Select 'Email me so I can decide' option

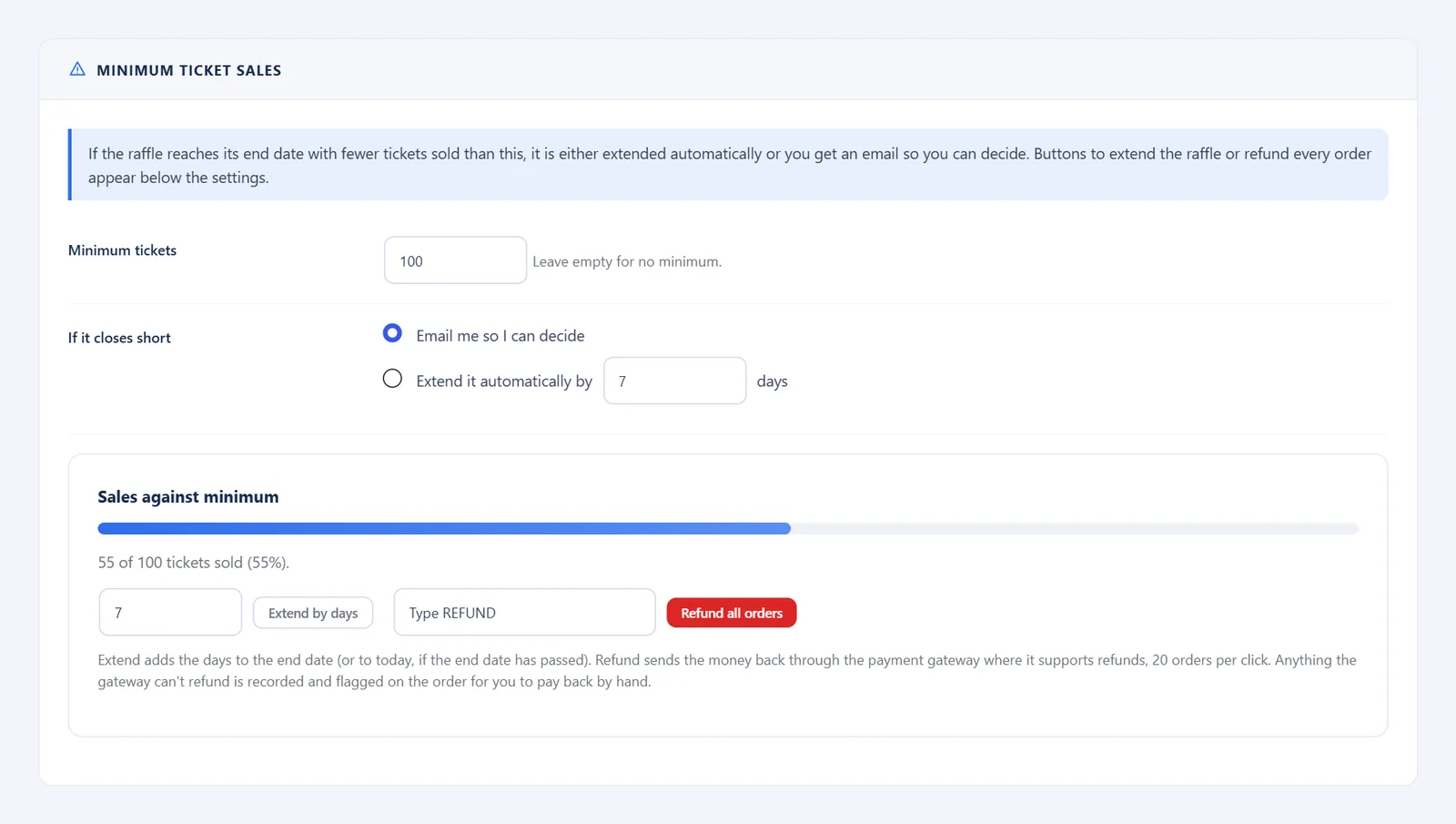point(392,333)
